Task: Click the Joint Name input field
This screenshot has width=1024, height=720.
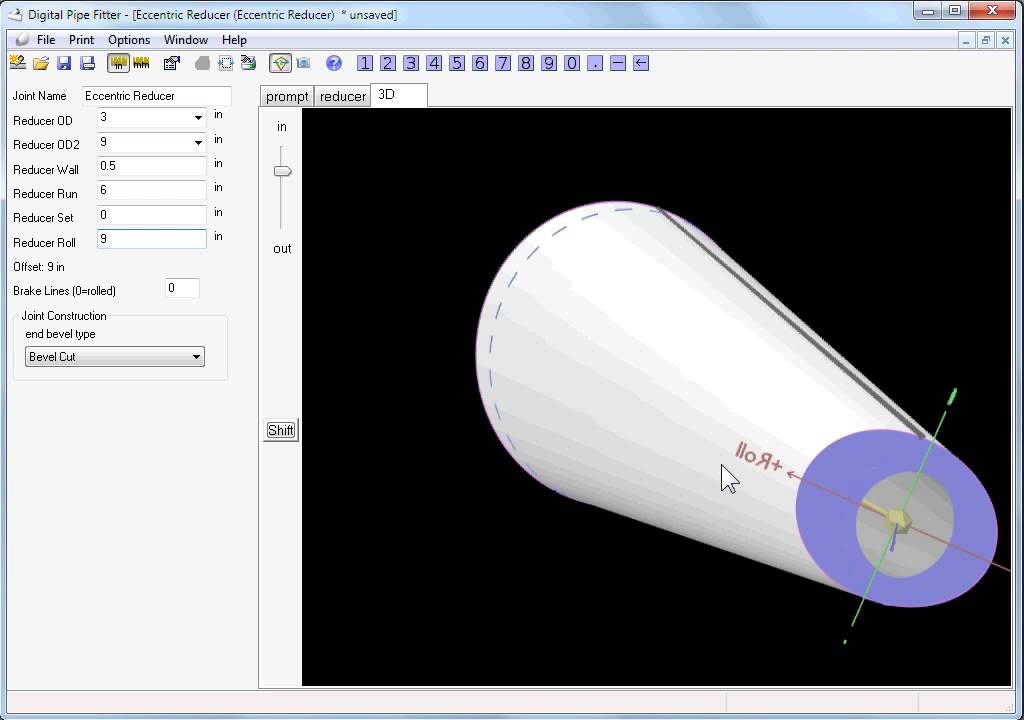Action: (157, 96)
